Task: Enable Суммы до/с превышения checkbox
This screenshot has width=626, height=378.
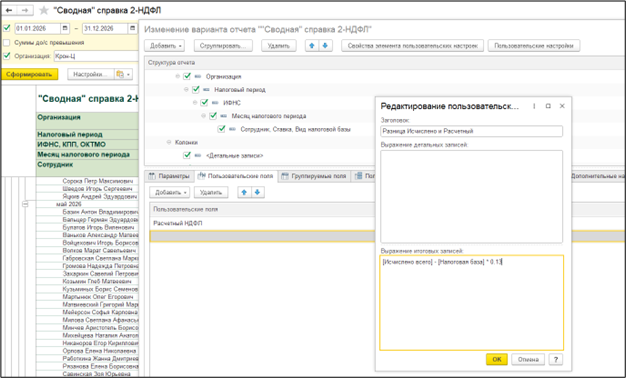Action: click(x=7, y=42)
